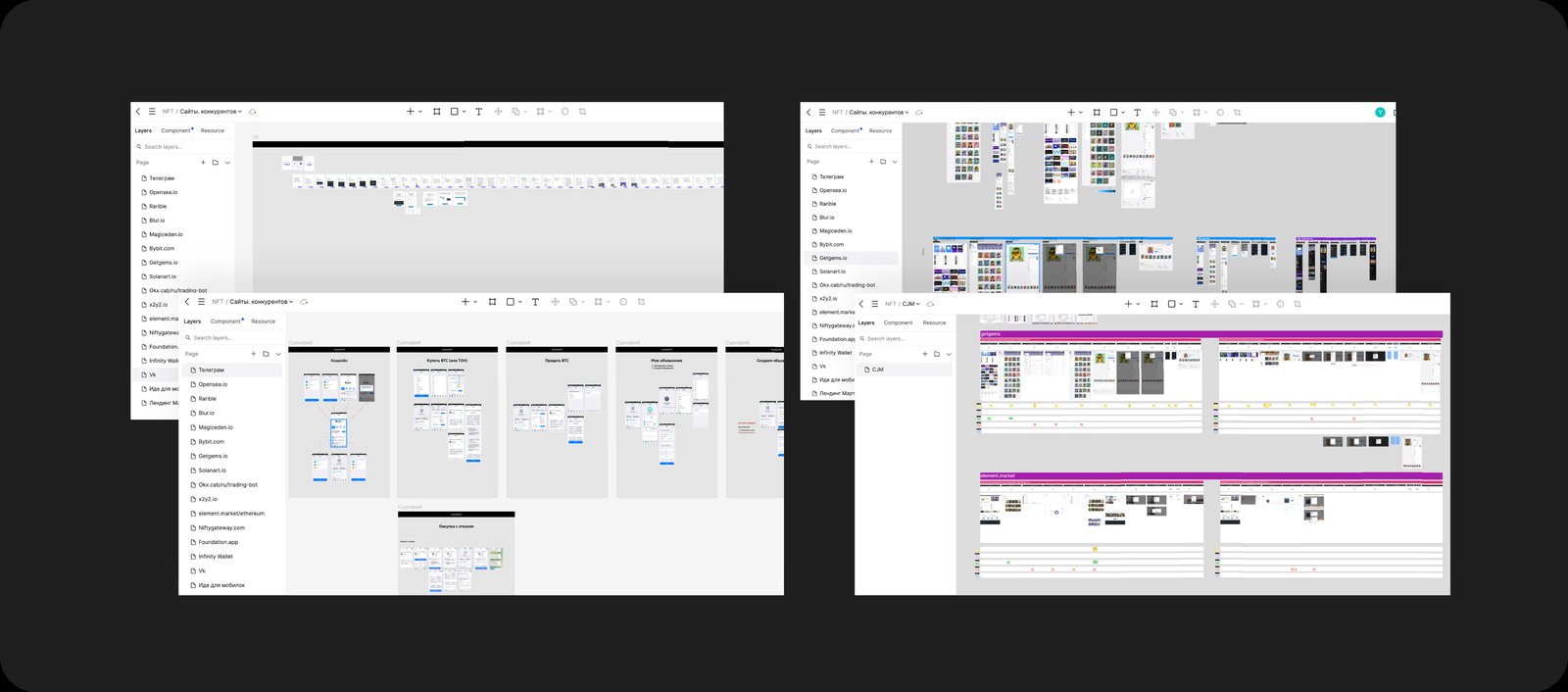Add a new page in the CJM window
The height and width of the screenshot is (692, 1568).
[924, 354]
